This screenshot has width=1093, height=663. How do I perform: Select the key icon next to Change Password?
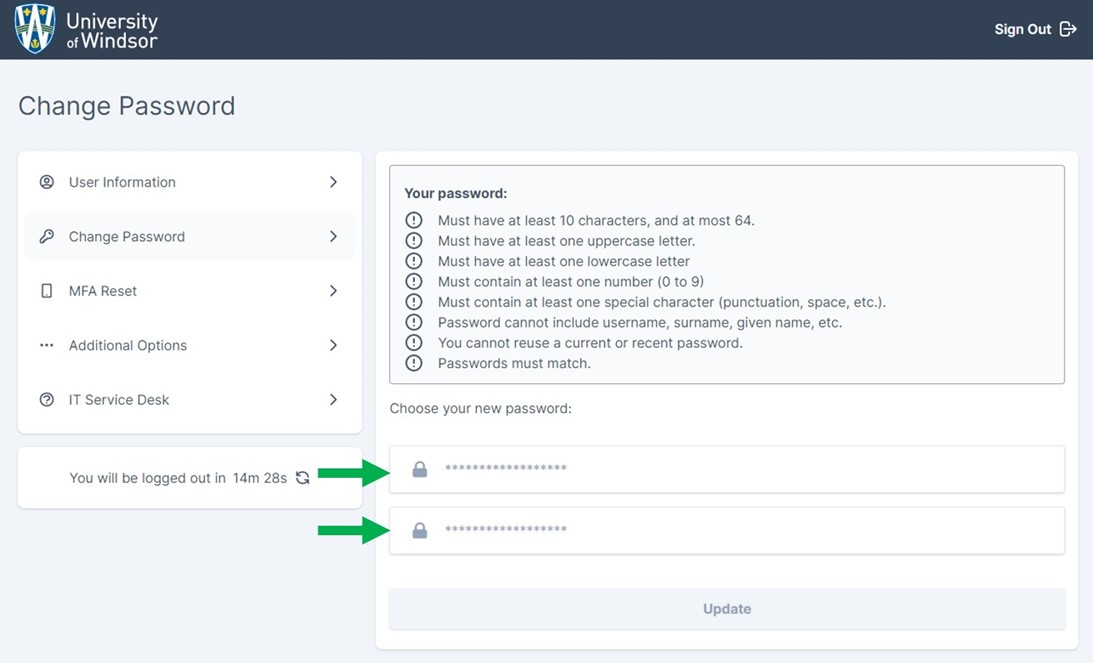tap(46, 236)
